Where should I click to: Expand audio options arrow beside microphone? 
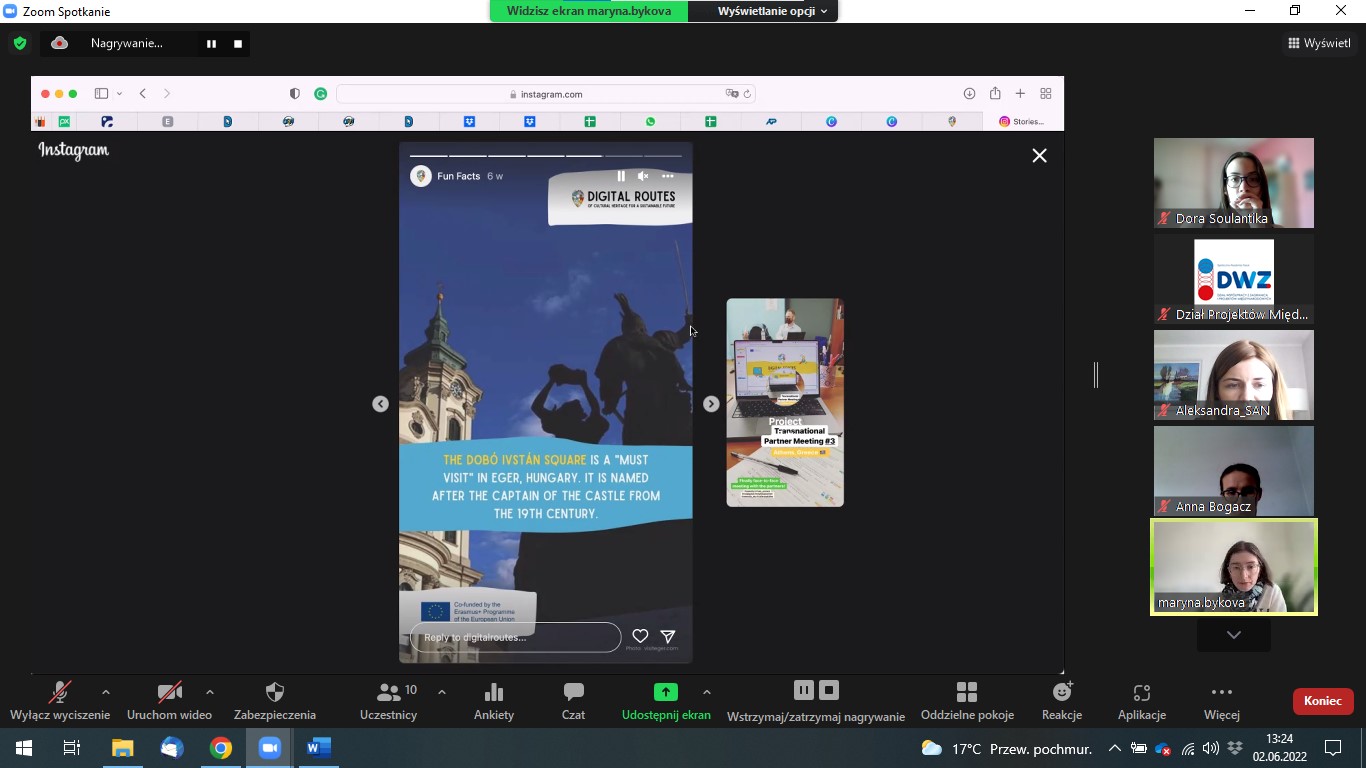(x=106, y=692)
